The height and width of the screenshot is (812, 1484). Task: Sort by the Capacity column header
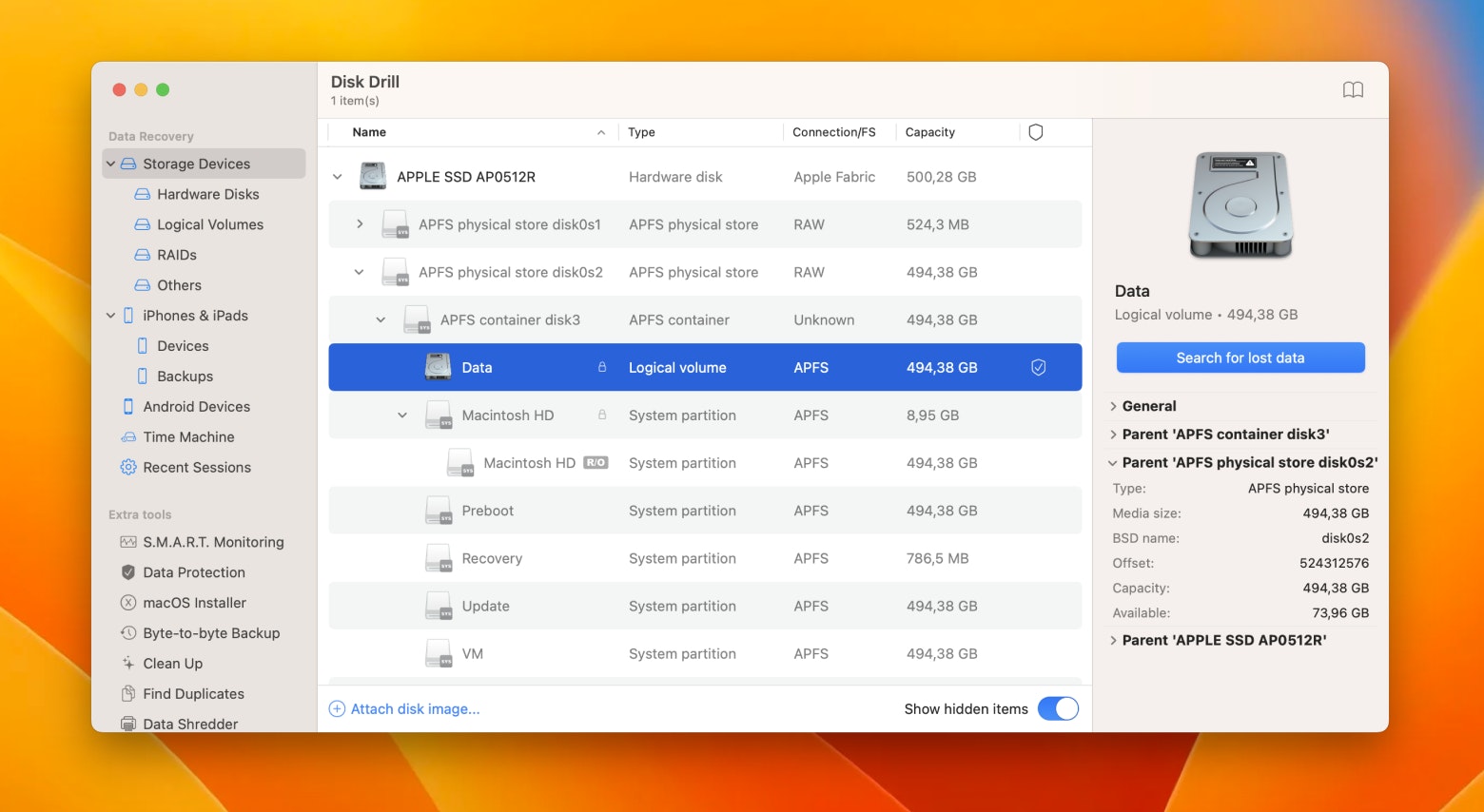coord(930,132)
